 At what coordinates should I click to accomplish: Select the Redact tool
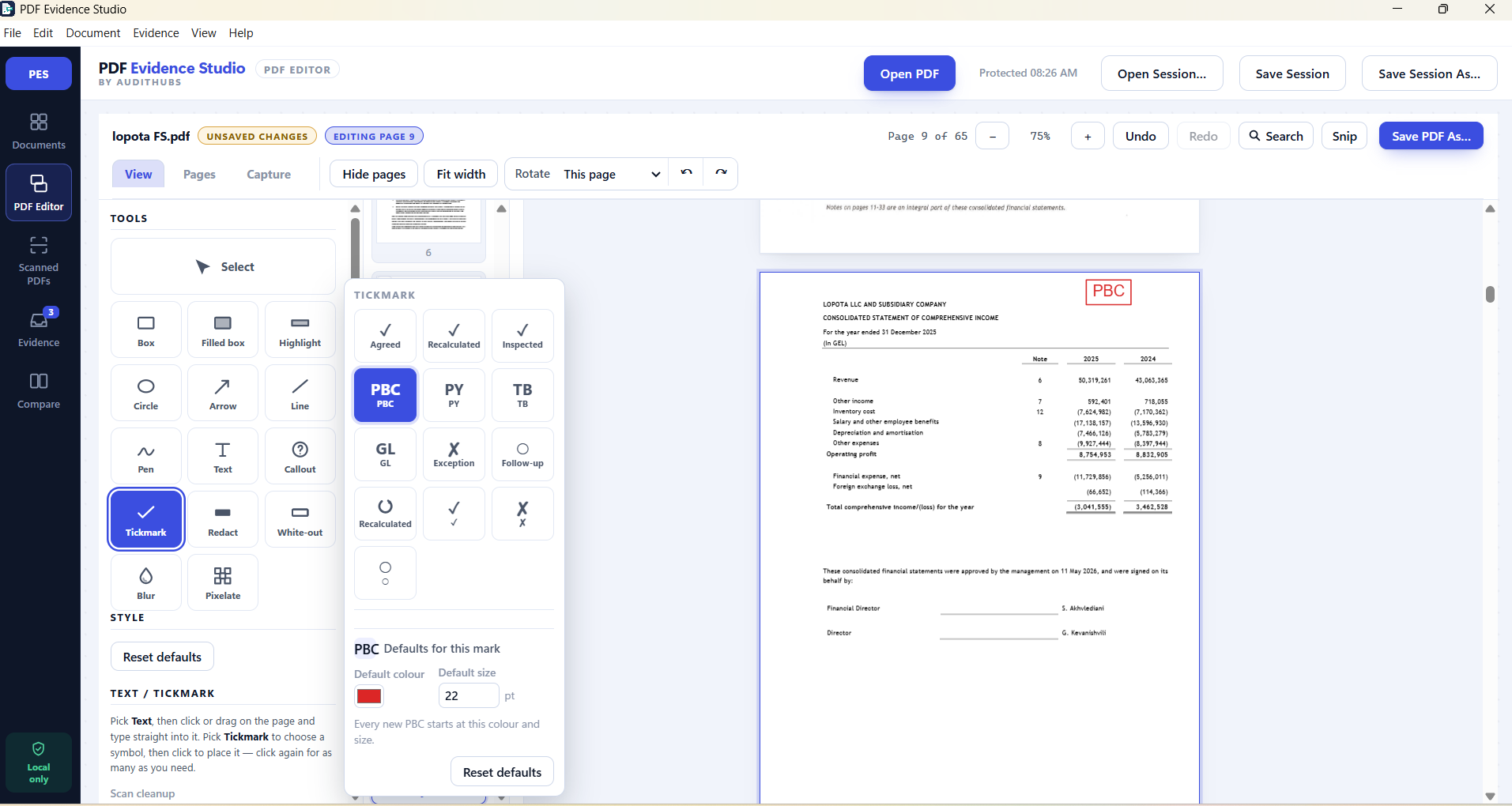[x=223, y=519]
